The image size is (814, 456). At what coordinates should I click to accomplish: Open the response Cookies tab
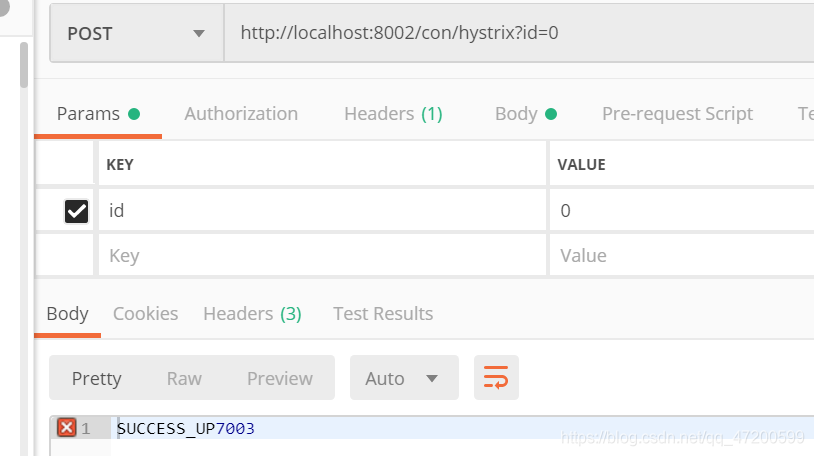[x=145, y=314]
